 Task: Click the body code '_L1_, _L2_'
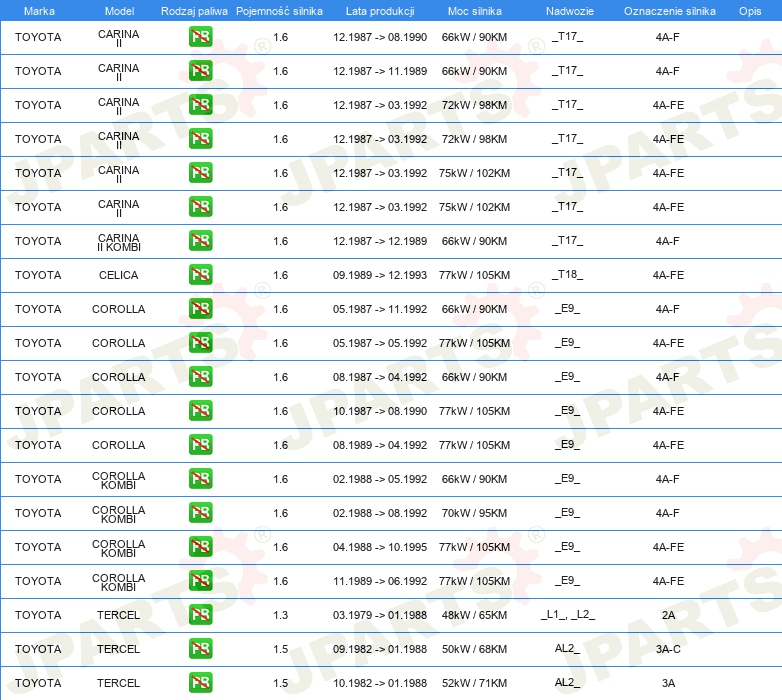(x=568, y=614)
